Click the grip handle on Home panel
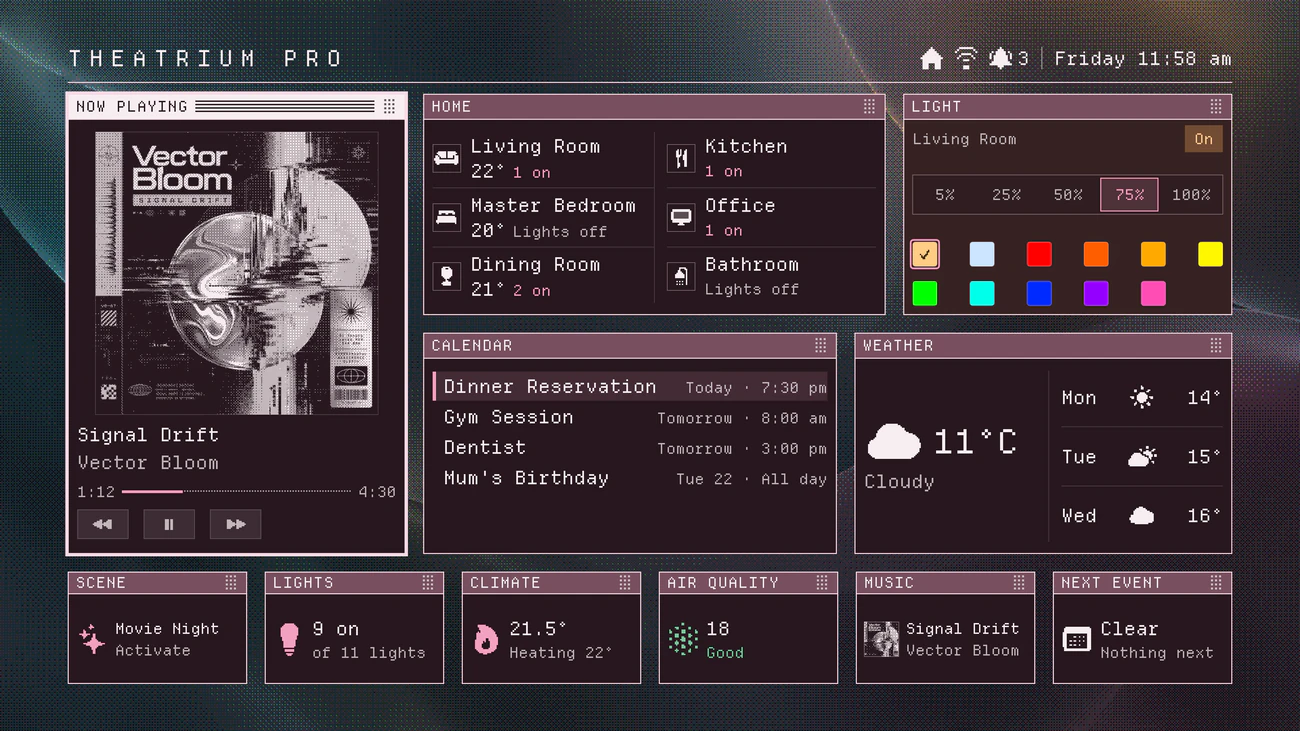The height and width of the screenshot is (731, 1300). point(869,106)
